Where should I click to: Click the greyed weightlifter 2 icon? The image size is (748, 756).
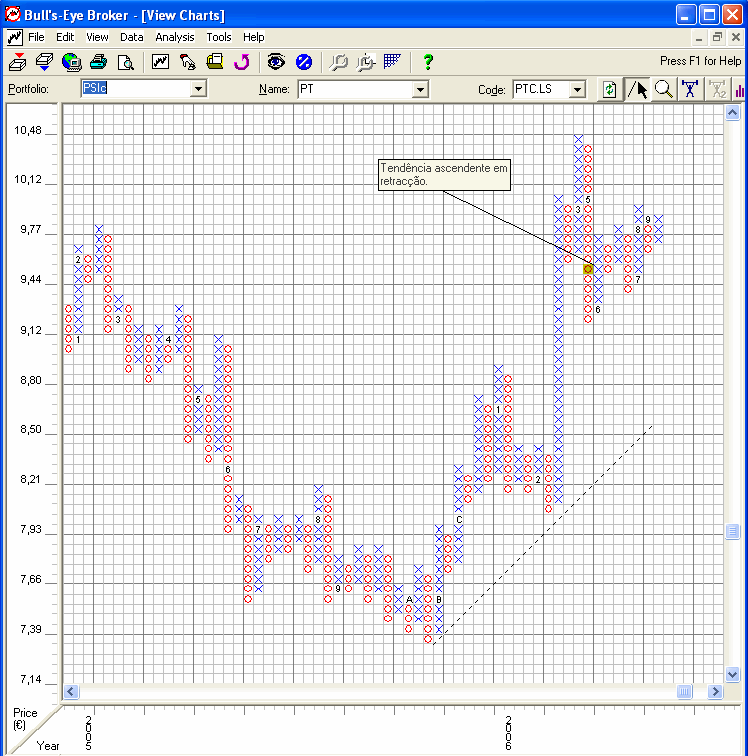[x=717, y=89]
